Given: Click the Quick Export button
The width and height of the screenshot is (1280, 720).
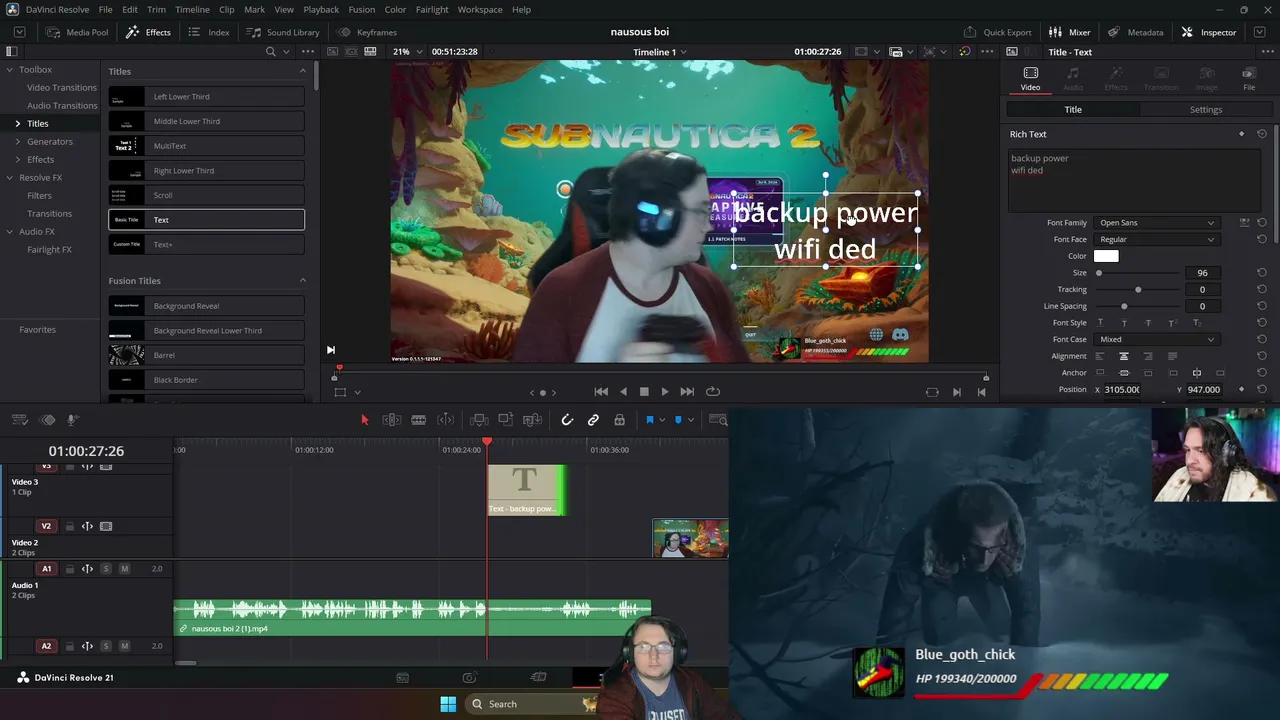Looking at the screenshot, I should tap(997, 32).
